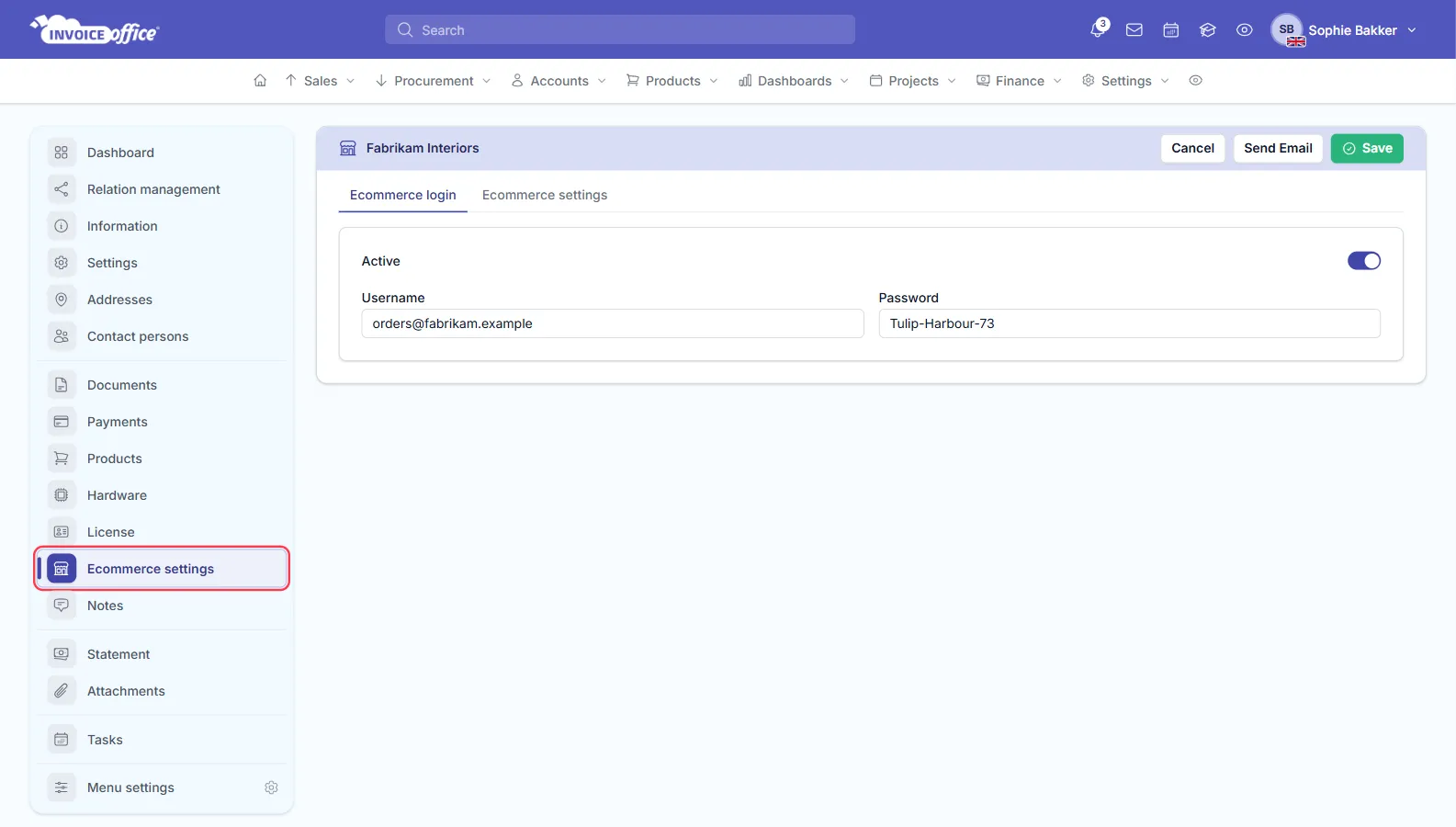This screenshot has height=827, width=1456.
Task: Open the notifications bell icon
Action: (1098, 29)
